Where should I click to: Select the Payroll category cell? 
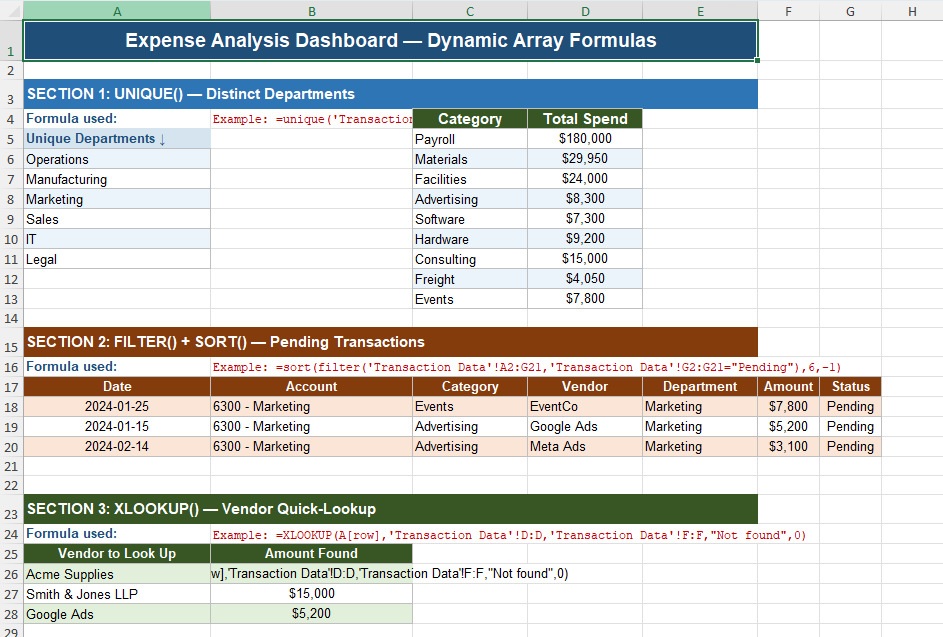click(x=470, y=139)
